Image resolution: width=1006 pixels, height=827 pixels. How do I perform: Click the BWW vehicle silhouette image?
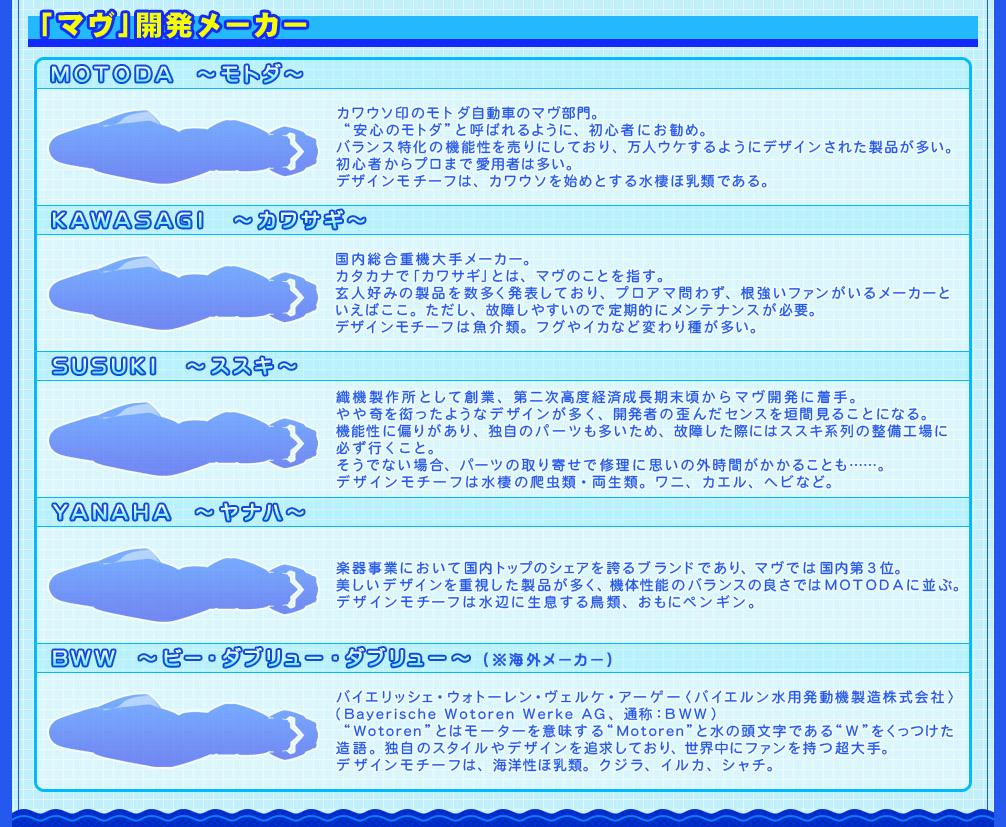pyautogui.click(x=183, y=731)
